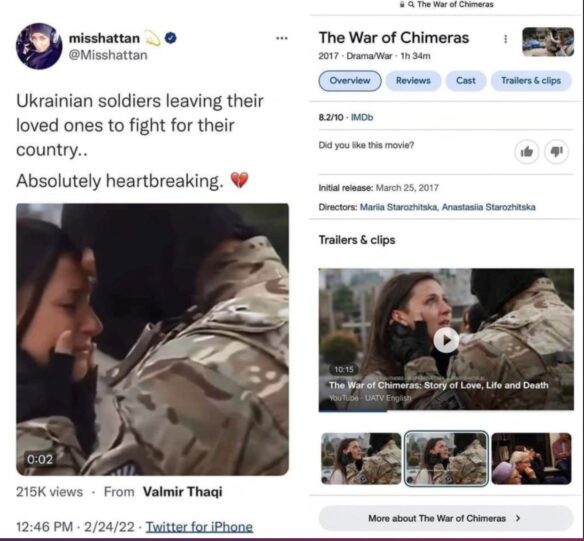Open the vertical three-dot menu beside The War of Chimeras
The image size is (584, 541).
point(505,39)
